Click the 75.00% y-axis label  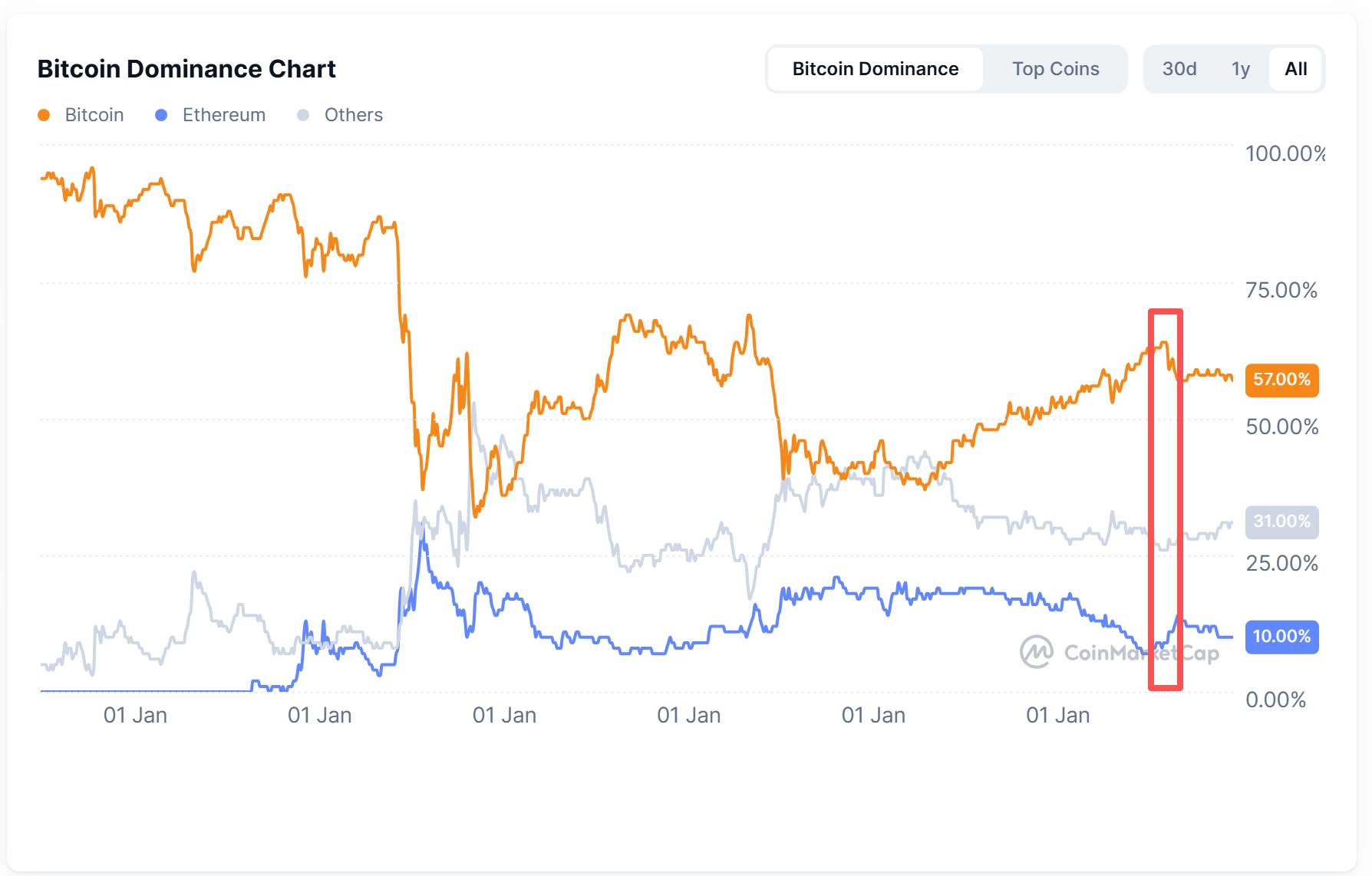coord(1281,290)
